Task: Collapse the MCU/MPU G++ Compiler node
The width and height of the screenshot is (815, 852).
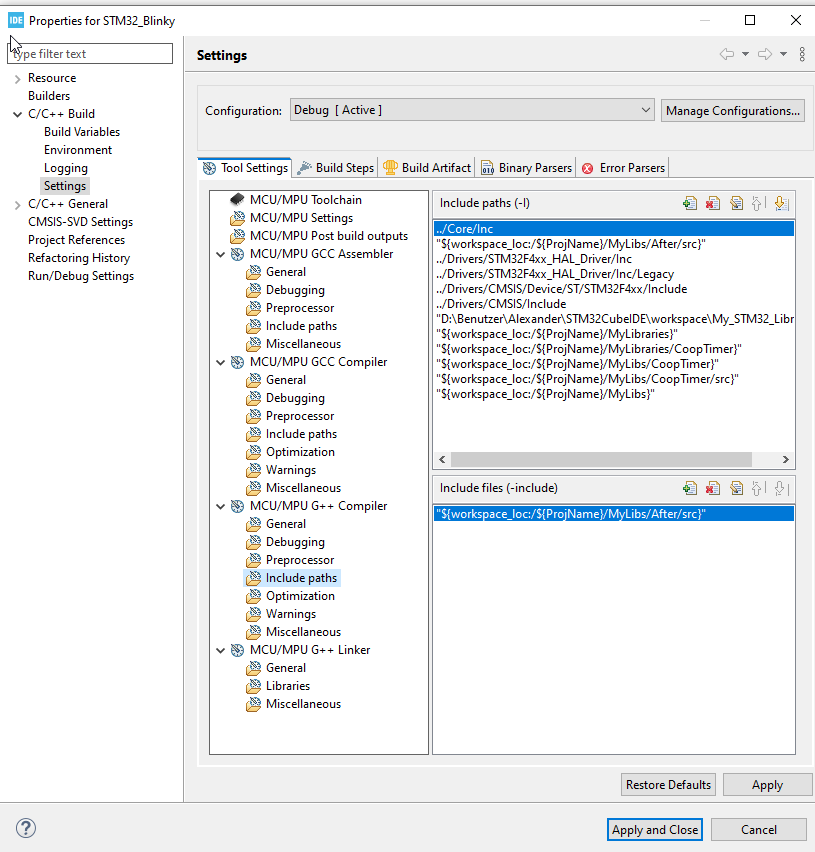Action: (x=221, y=506)
